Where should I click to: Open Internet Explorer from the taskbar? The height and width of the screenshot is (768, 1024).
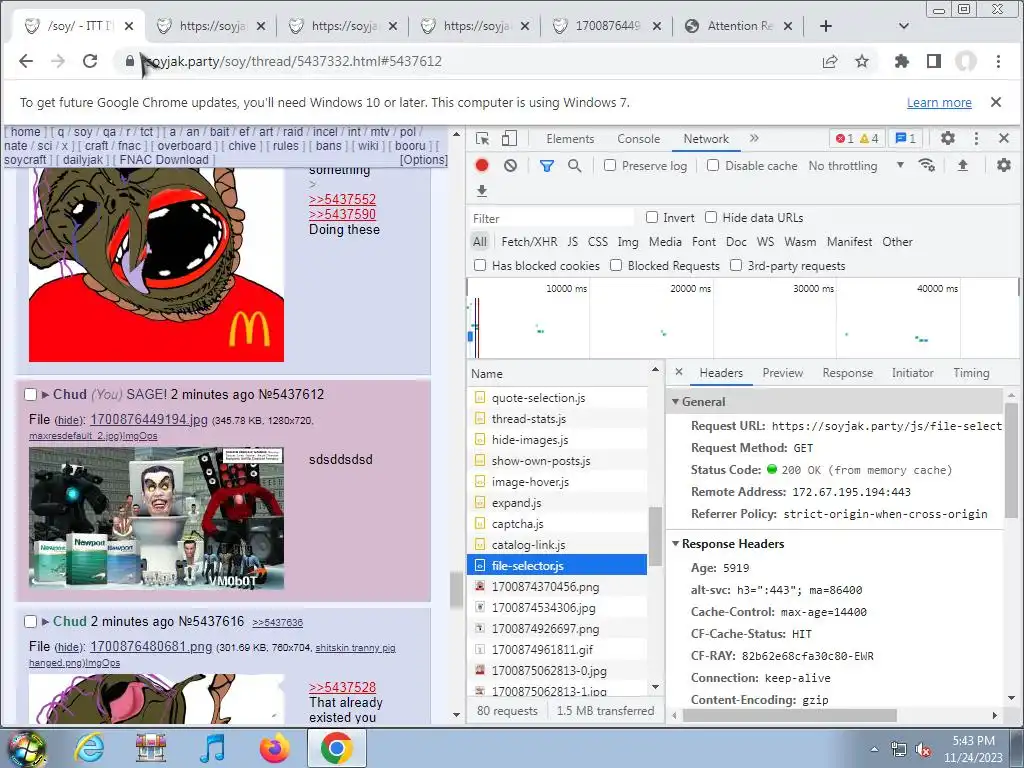point(89,748)
